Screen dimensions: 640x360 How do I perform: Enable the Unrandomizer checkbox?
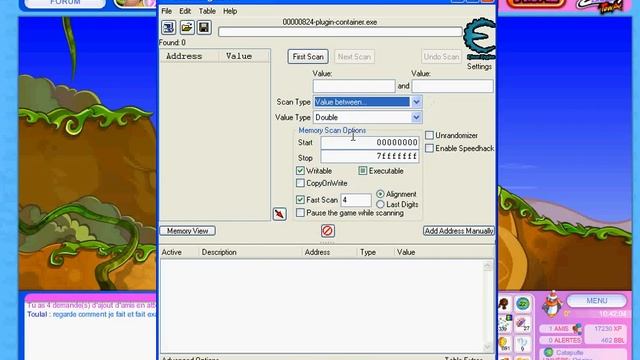click(429, 135)
